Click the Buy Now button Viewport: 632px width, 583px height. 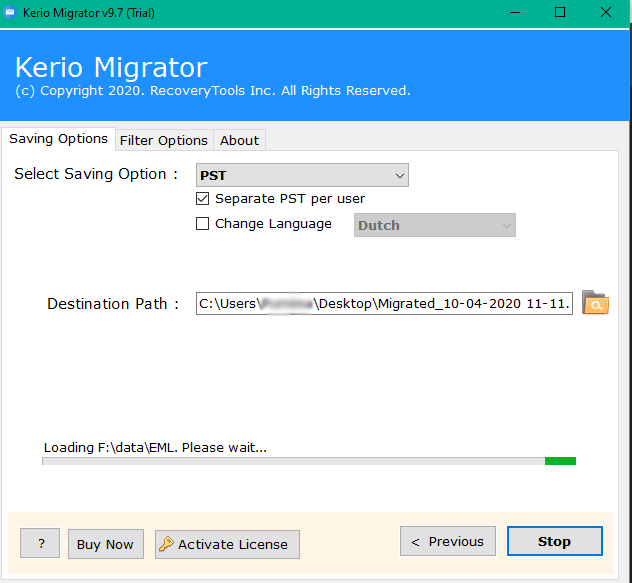pos(105,544)
